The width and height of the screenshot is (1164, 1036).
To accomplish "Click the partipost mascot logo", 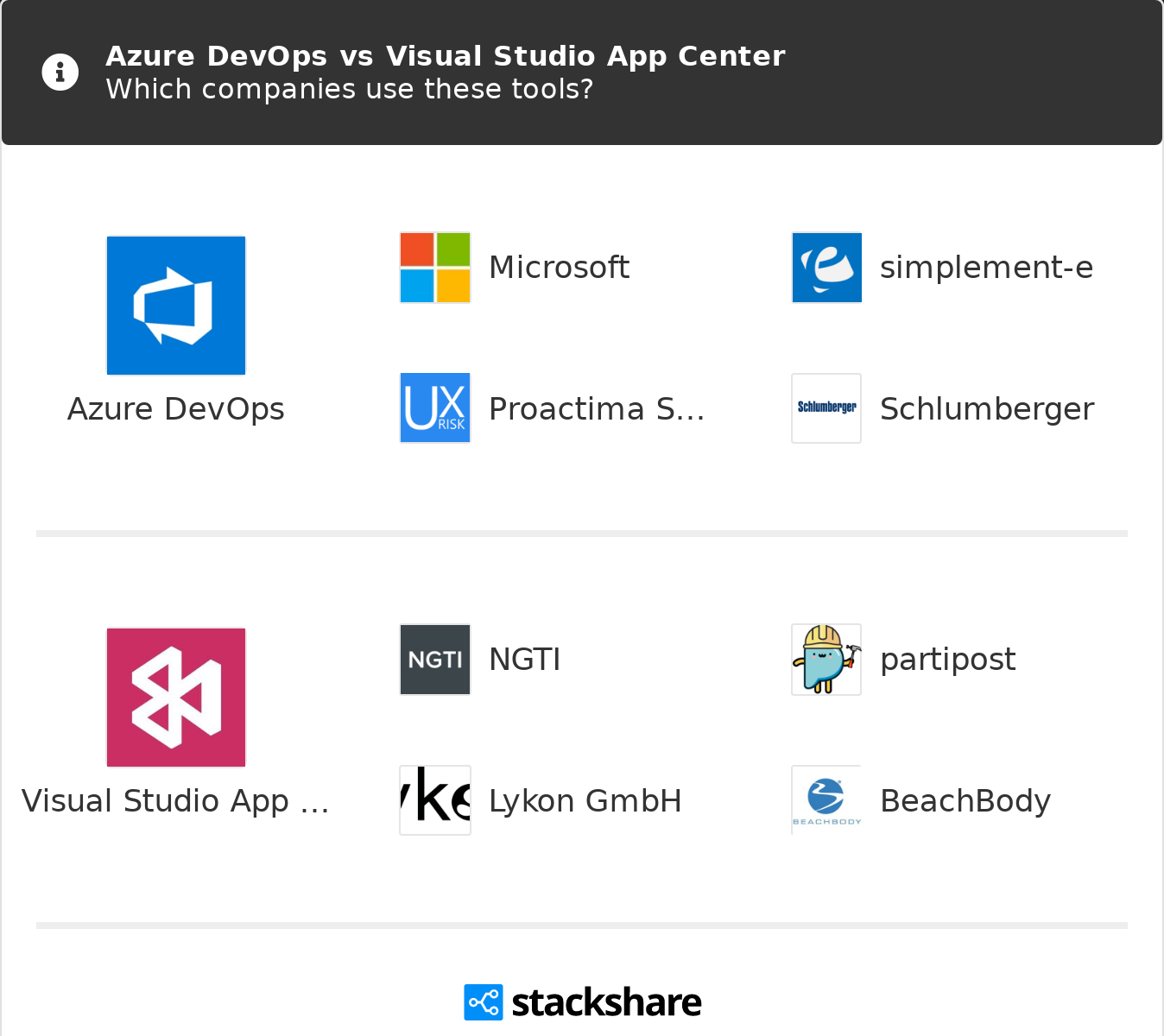I will tap(826, 660).
